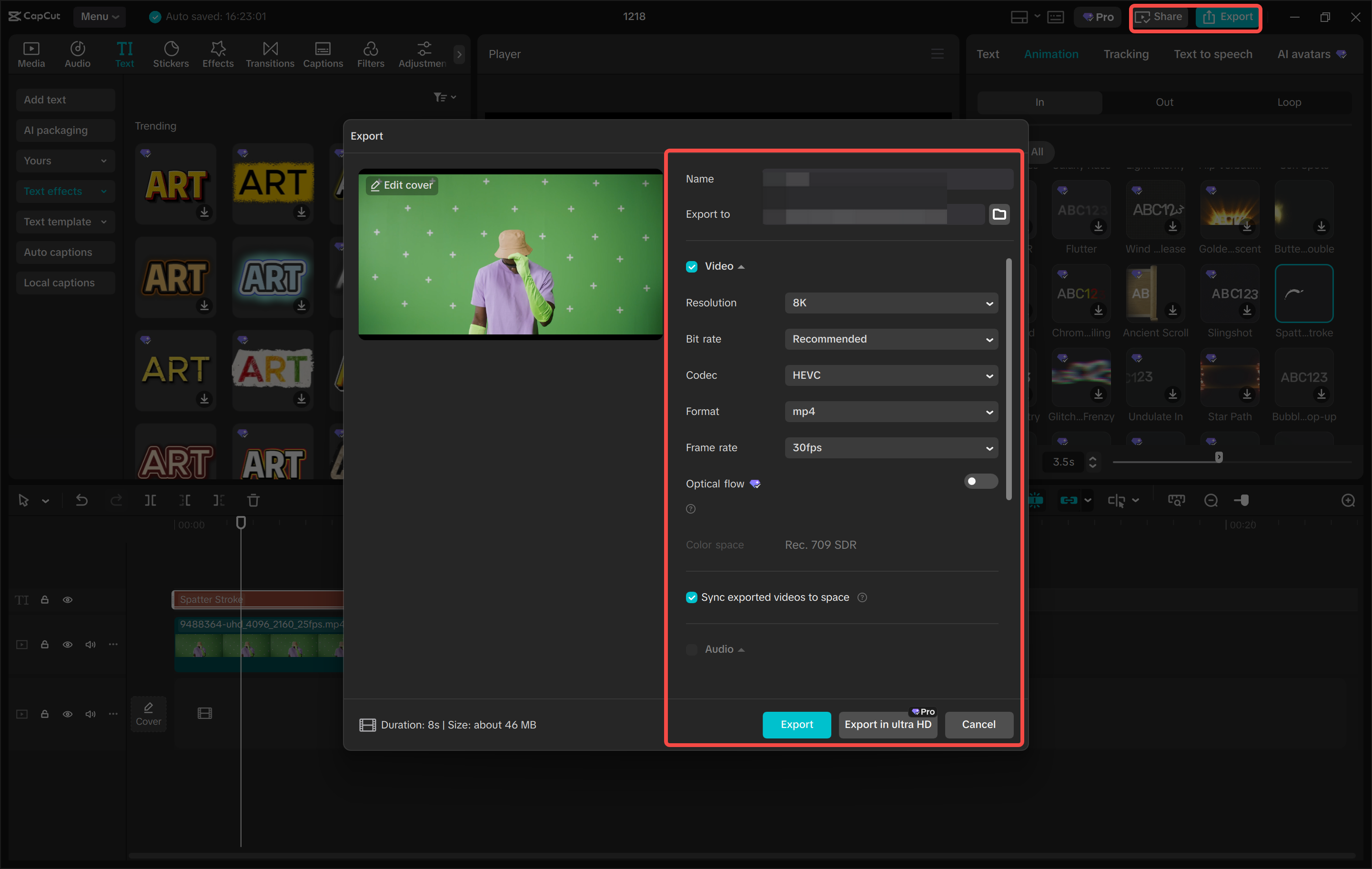Click the Export in ultra HD button
Viewport: 1372px width, 869px height.
click(887, 724)
